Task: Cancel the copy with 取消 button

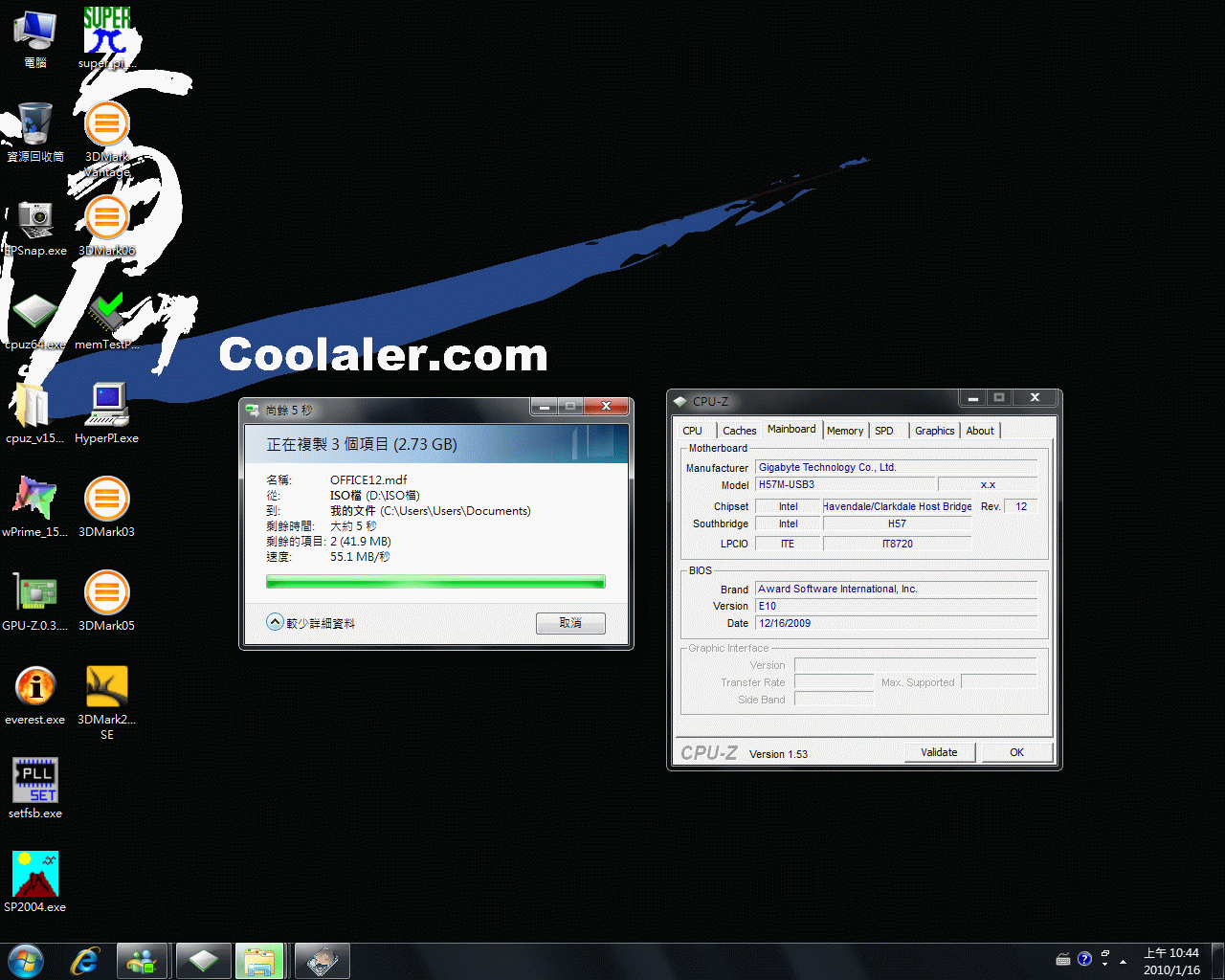Action: (x=570, y=623)
